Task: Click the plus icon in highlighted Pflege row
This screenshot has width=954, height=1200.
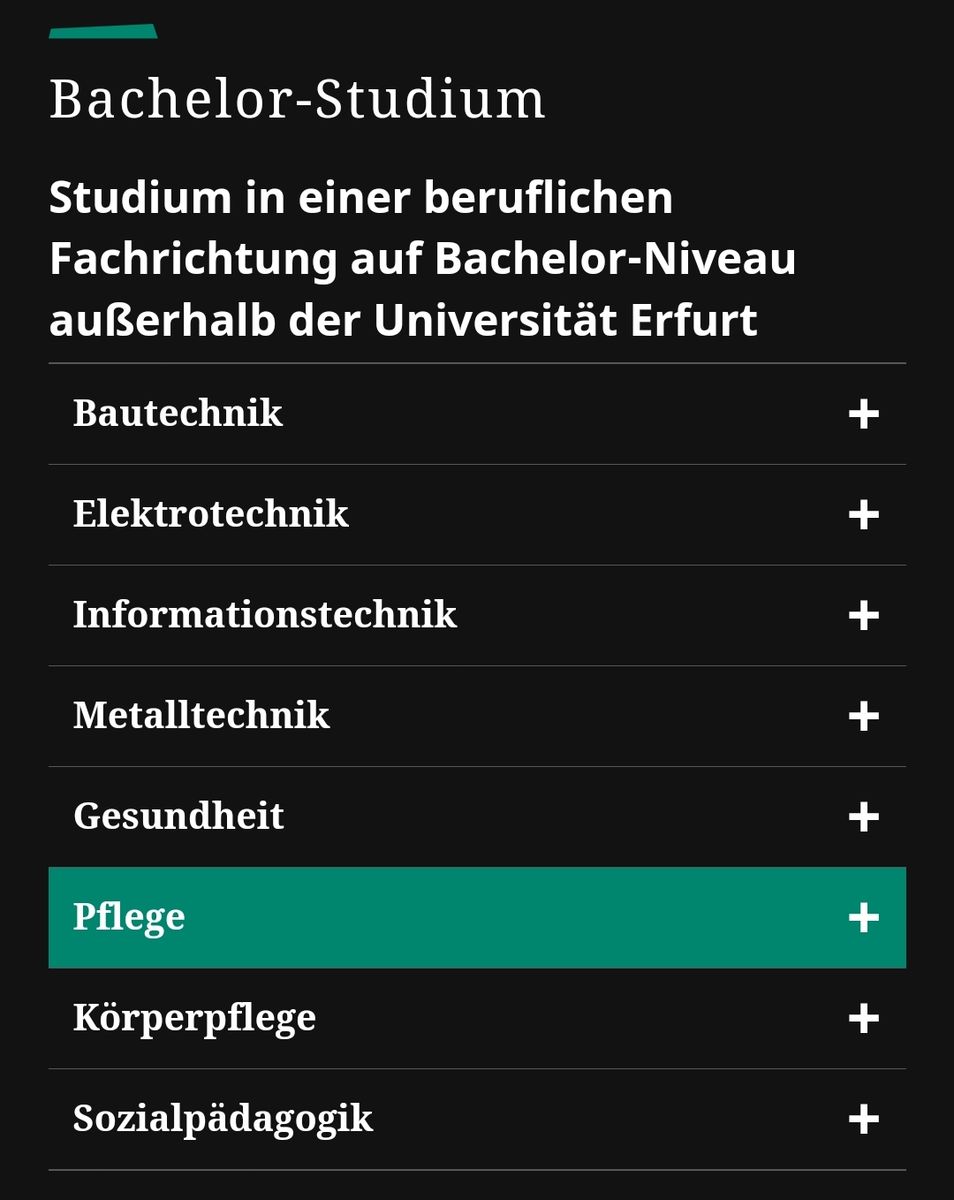Action: coord(863,918)
